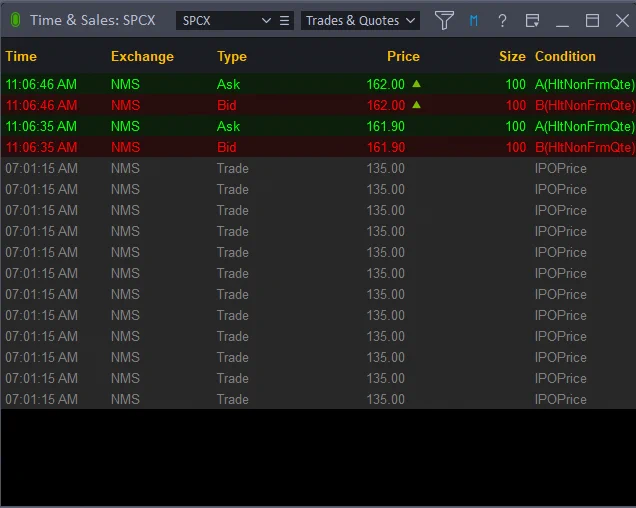Select the 11:06:46 AM Ask row time
636x508 pixels.
coord(41,84)
